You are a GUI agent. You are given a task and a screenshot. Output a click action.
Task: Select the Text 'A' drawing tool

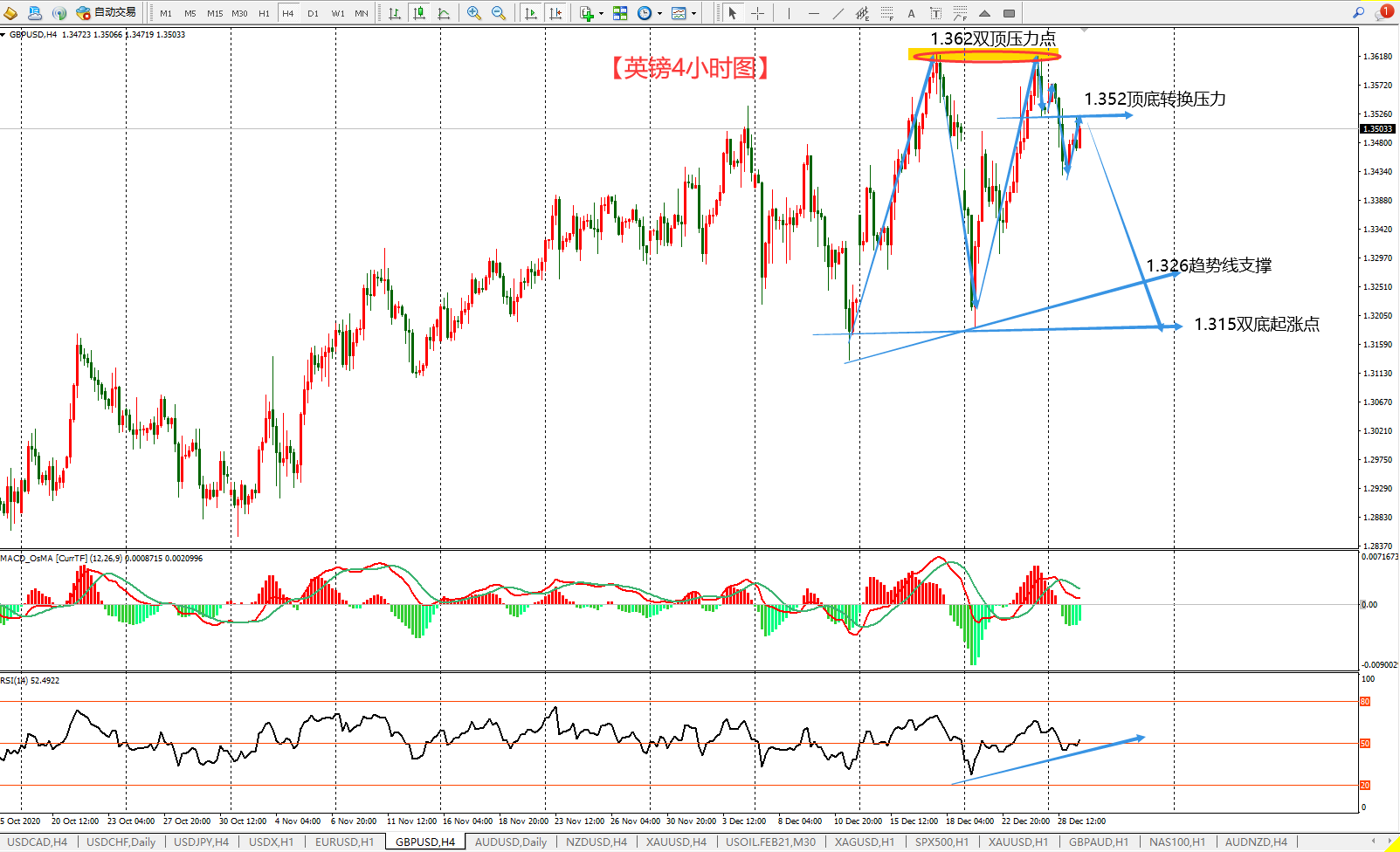pos(911,13)
